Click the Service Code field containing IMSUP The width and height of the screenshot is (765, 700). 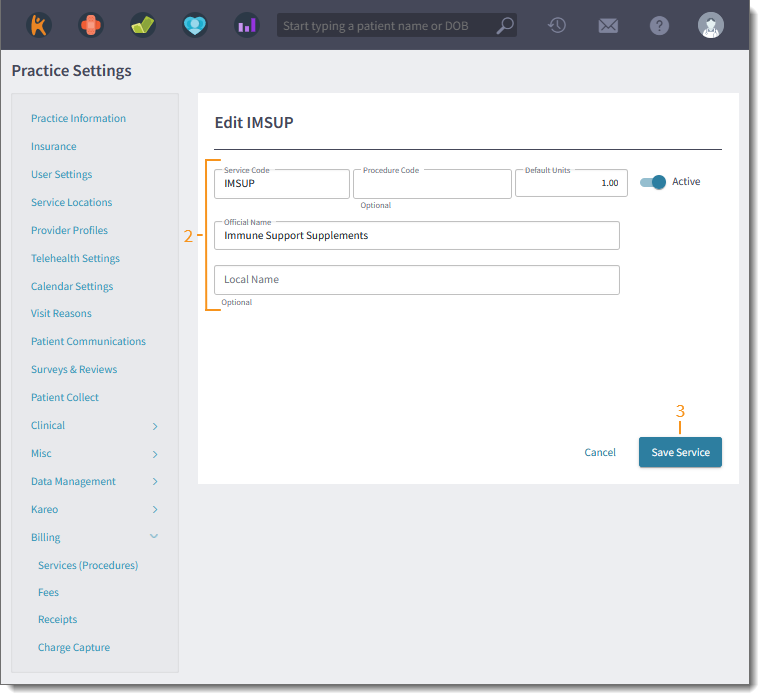coord(282,184)
